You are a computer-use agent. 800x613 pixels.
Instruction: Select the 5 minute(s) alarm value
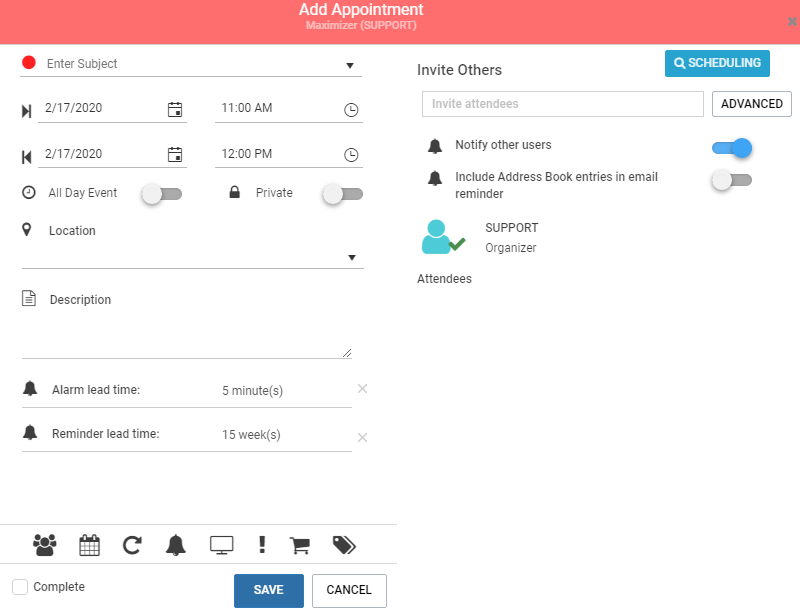[252, 390]
